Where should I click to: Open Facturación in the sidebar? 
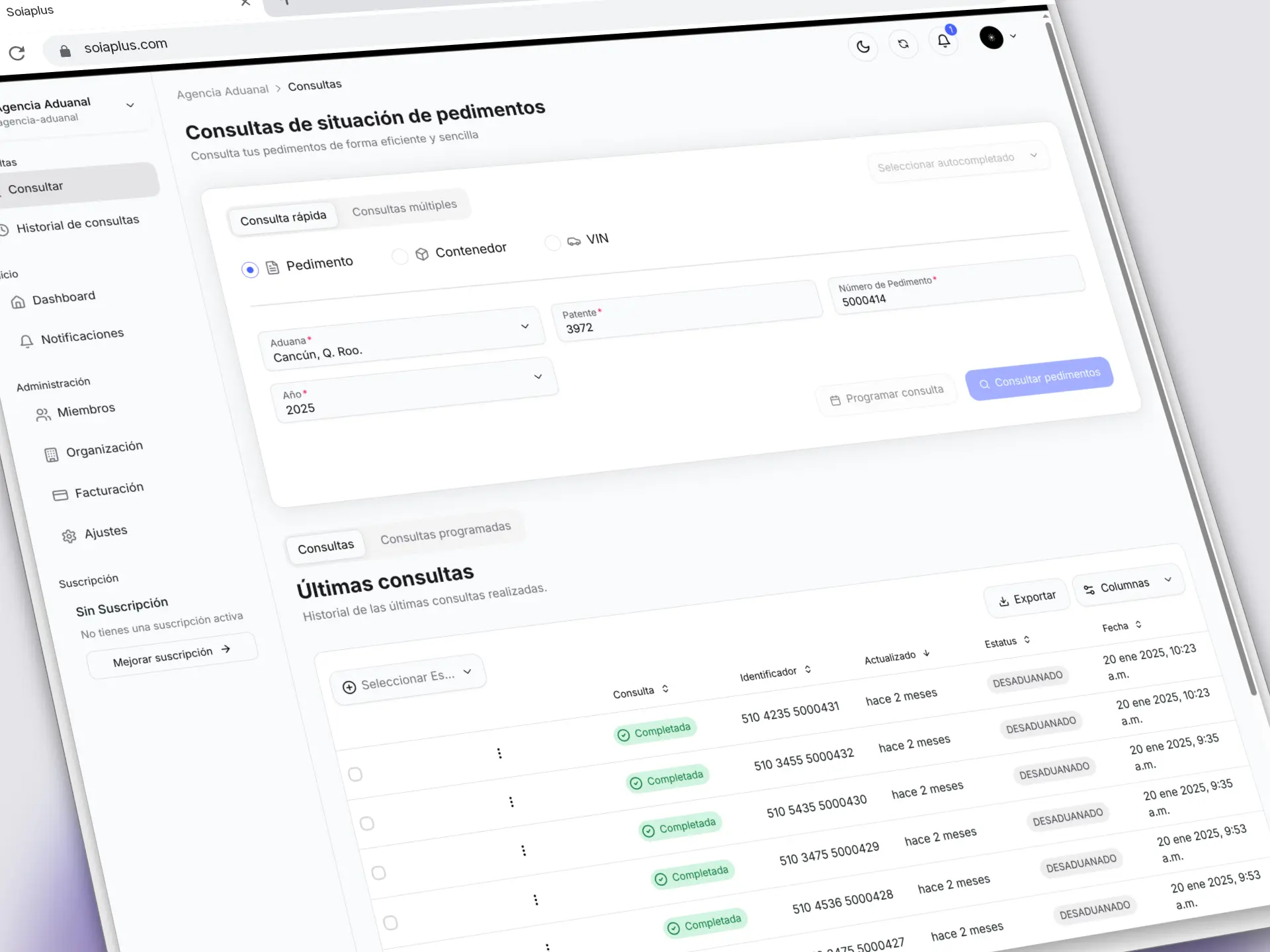tap(99, 492)
